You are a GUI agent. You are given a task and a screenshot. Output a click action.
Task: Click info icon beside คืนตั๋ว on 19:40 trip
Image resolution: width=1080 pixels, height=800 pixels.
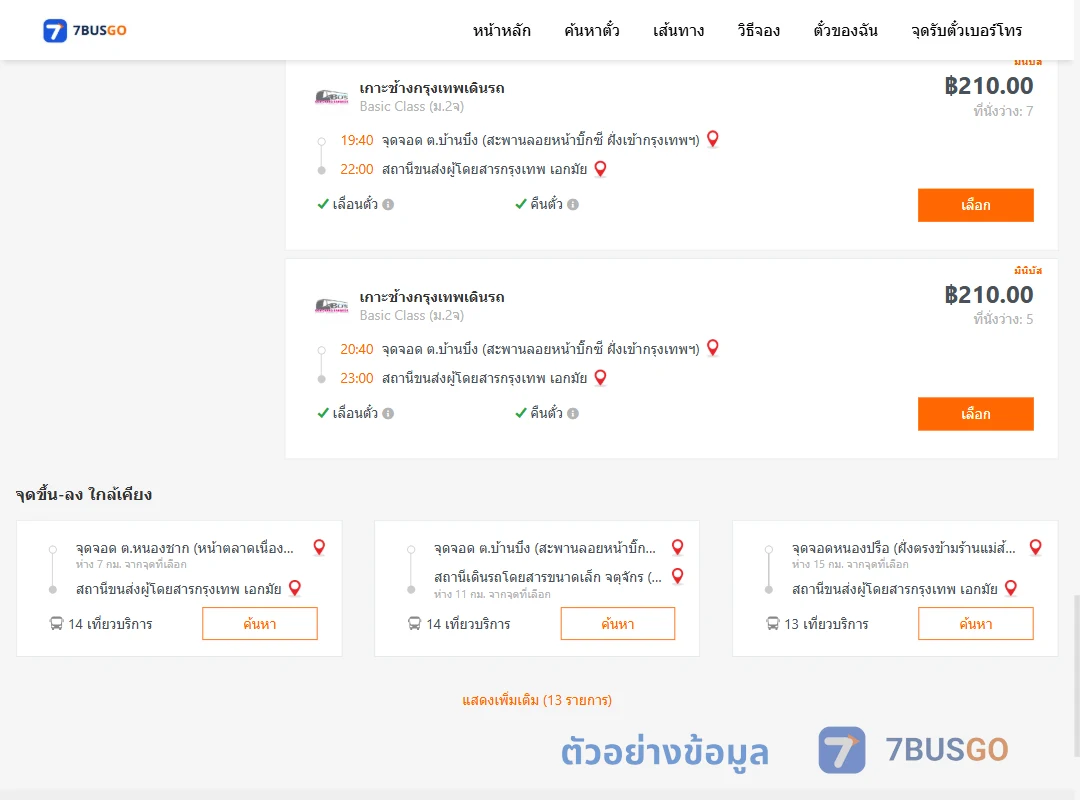point(573,205)
